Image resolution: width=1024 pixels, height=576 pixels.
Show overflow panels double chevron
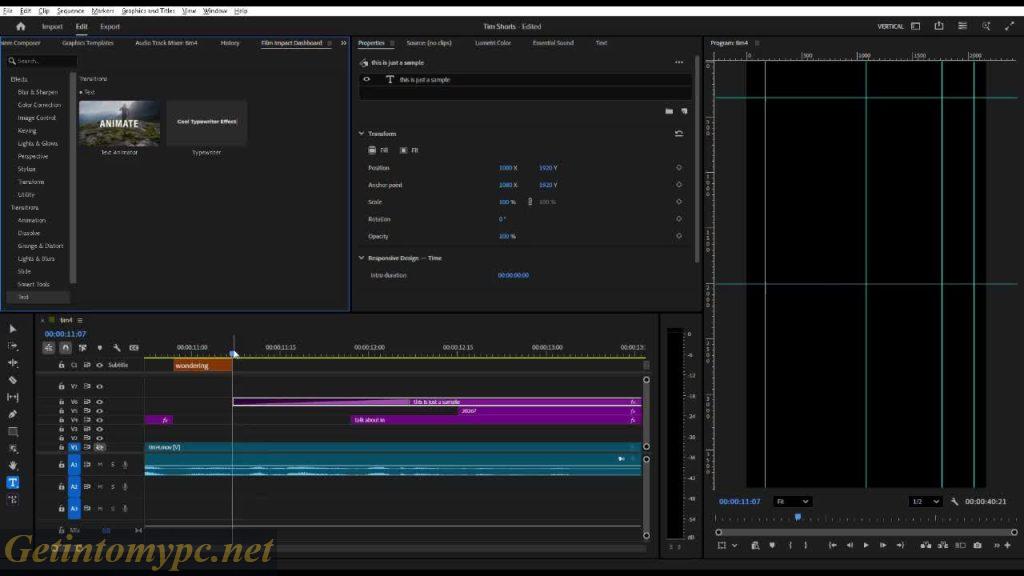344,43
